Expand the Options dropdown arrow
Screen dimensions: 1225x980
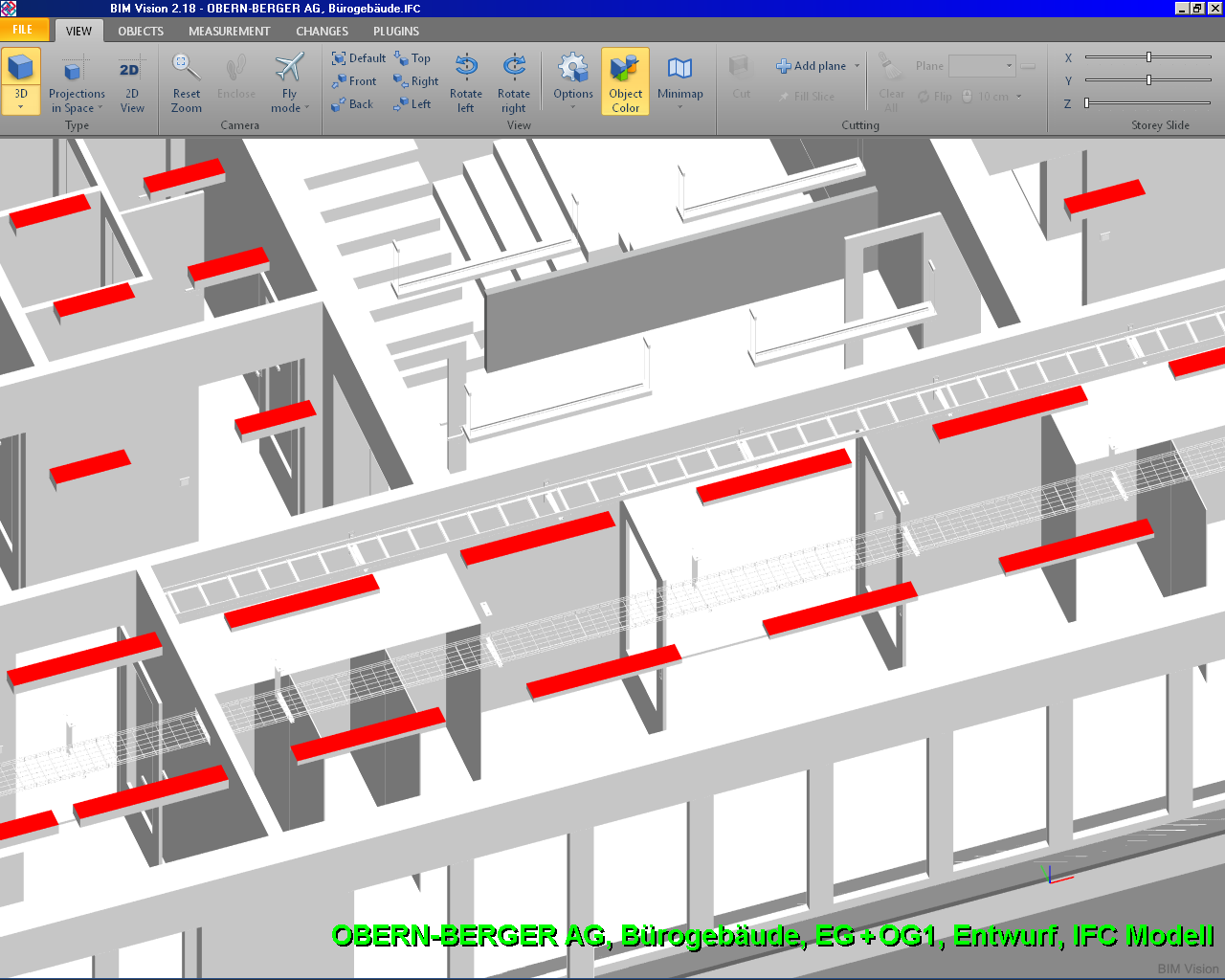(573, 107)
